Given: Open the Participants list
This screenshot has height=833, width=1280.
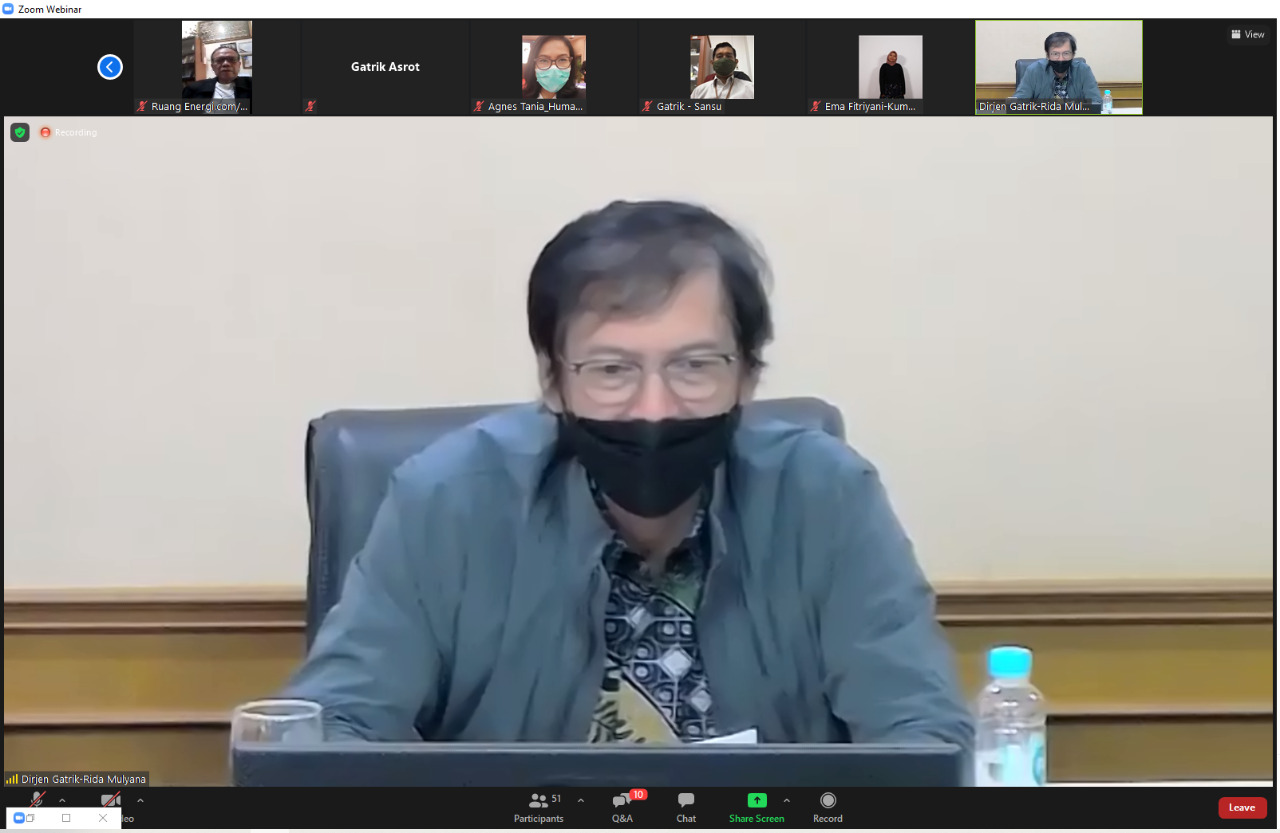Looking at the screenshot, I should click(x=538, y=808).
